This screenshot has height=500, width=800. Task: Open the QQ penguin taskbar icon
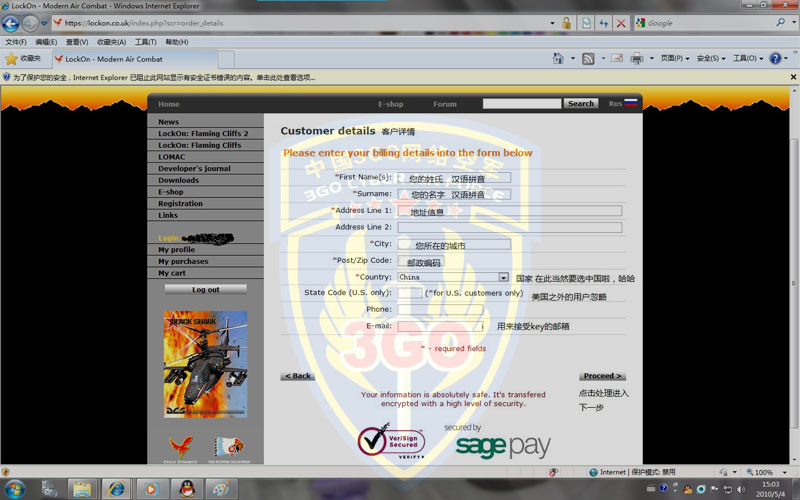coord(187,489)
